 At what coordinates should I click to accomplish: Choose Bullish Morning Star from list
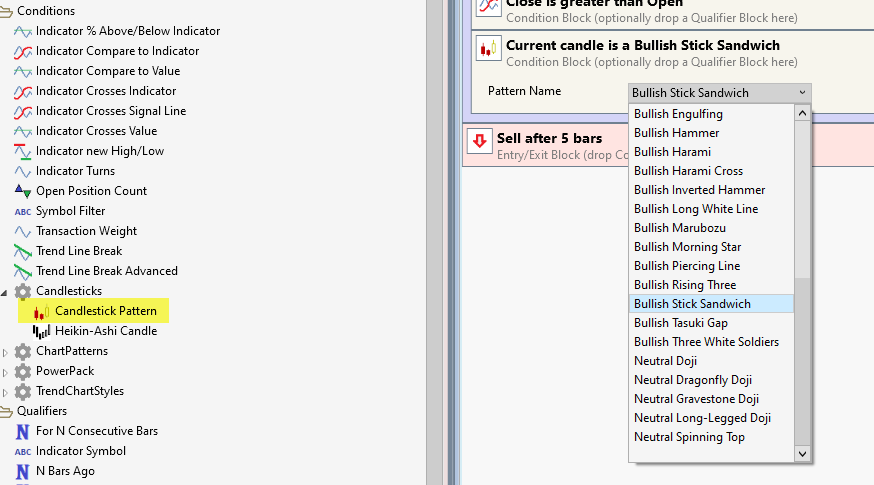point(687,247)
